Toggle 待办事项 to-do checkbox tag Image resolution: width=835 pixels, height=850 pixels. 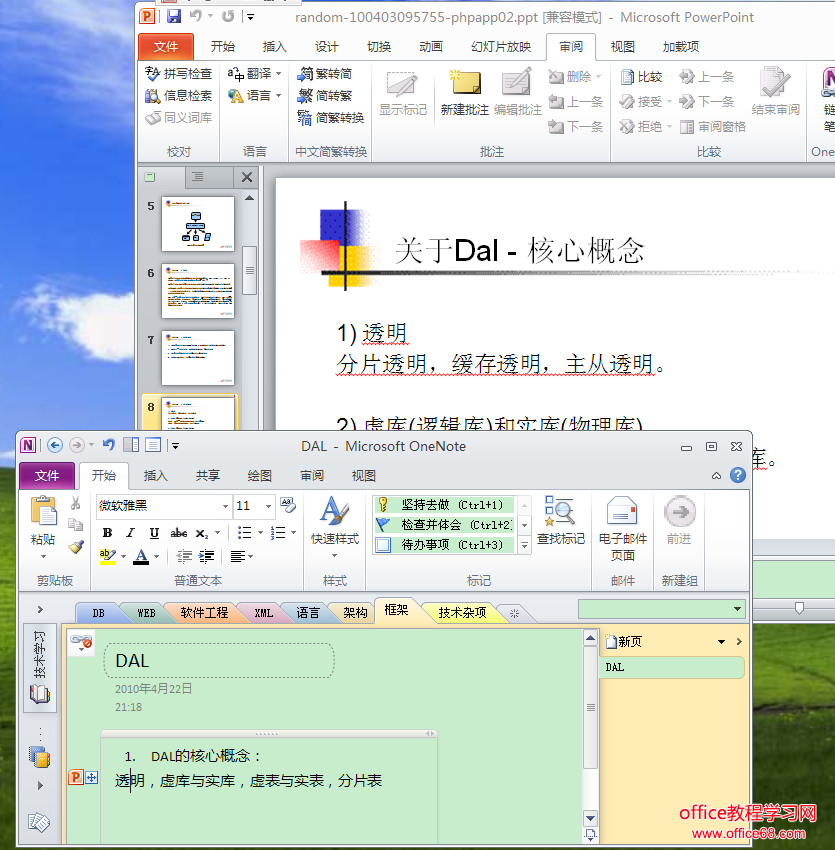[x=444, y=545]
